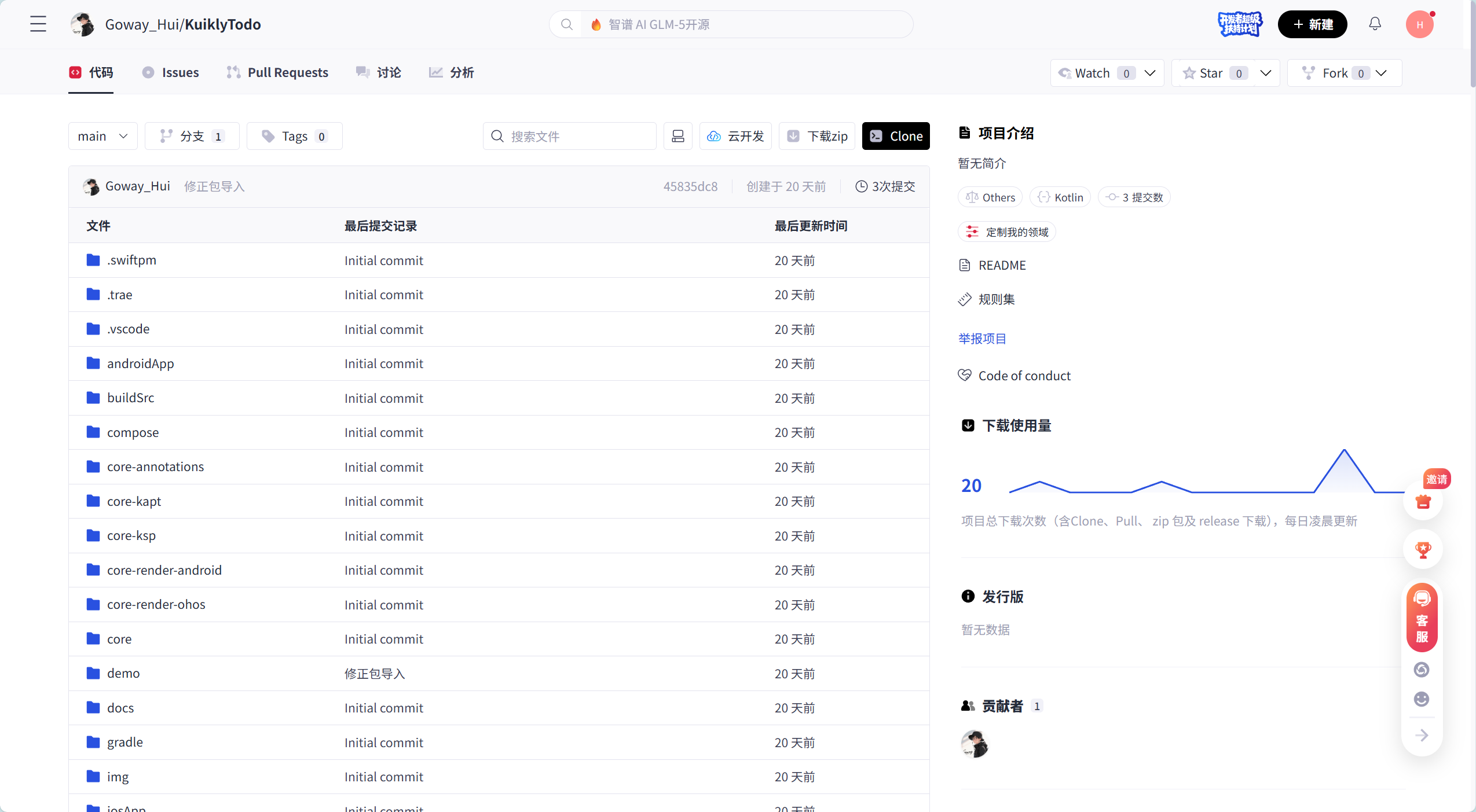The width and height of the screenshot is (1476, 812).
Task: Click the gift invite icon
Action: point(1423,501)
